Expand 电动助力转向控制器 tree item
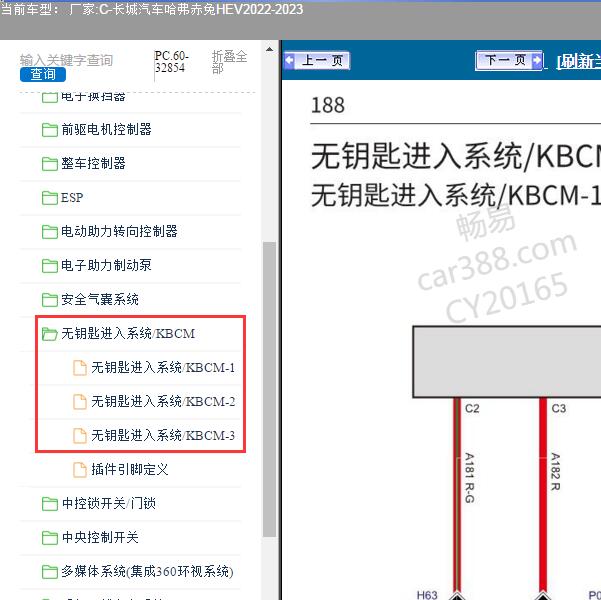601x600 pixels. [119, 231]
